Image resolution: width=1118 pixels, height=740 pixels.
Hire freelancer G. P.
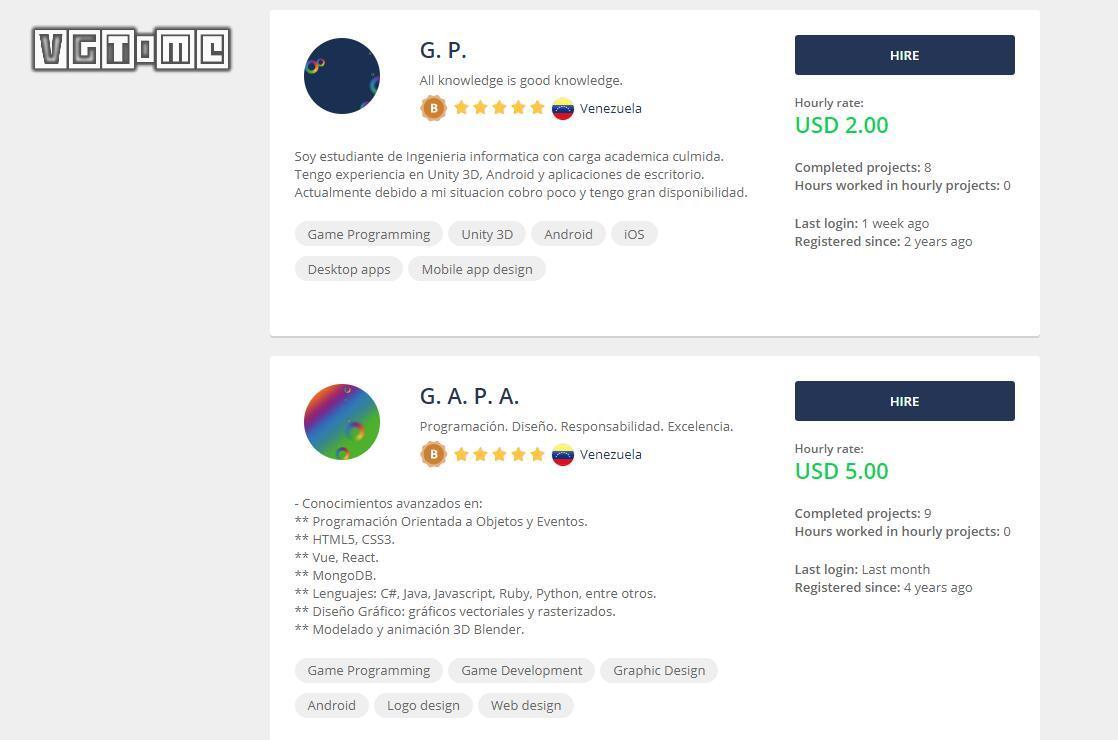904,55
